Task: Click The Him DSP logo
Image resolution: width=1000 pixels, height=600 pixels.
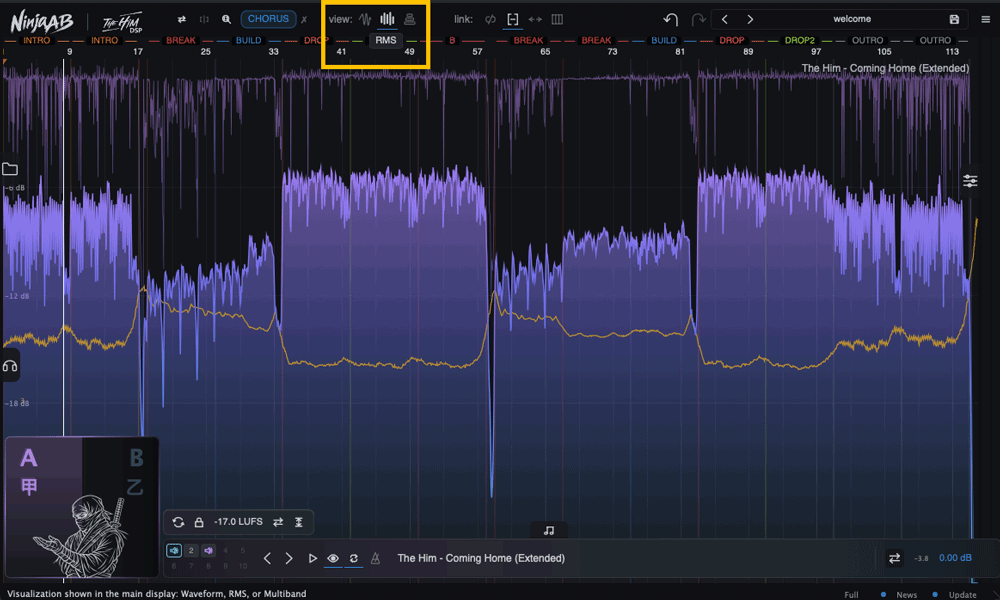Action: 122,23
